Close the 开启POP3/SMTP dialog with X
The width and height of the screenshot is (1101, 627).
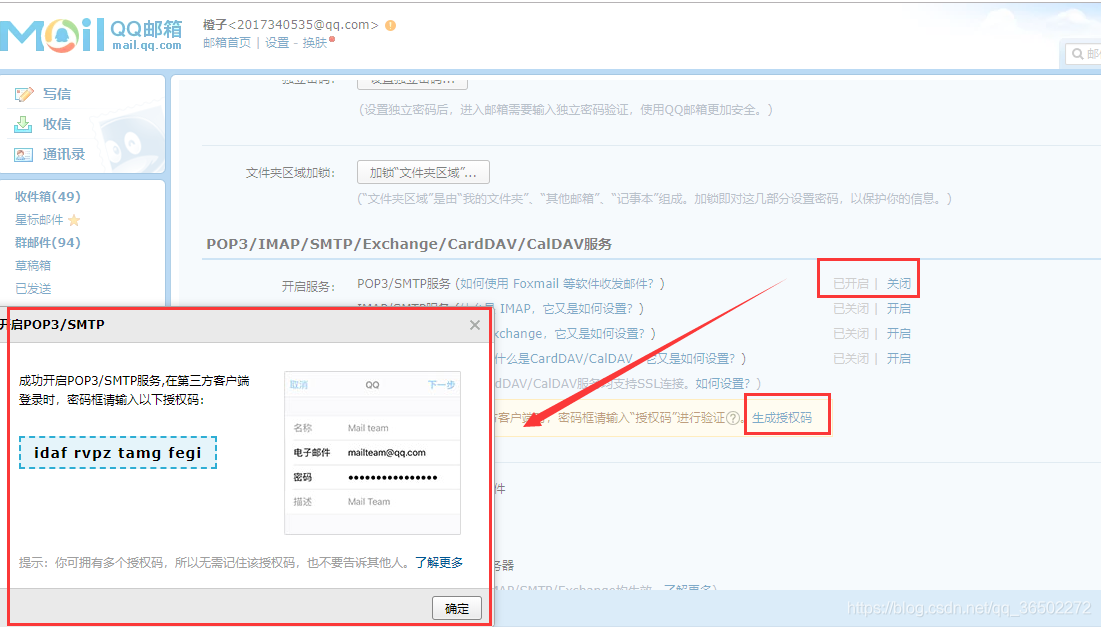tap(475, 324)
